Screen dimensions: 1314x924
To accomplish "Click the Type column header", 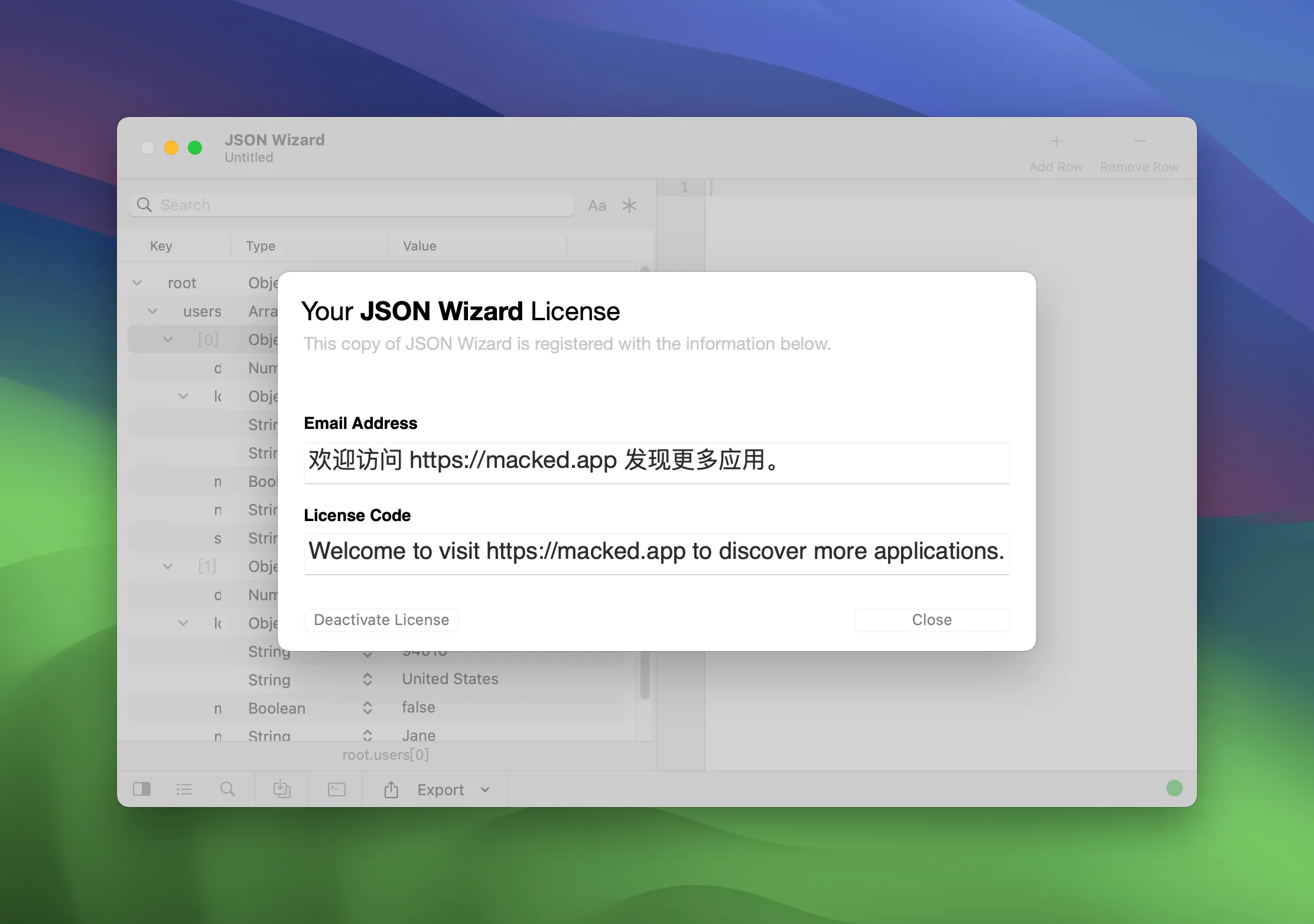I will click(261, 246).
